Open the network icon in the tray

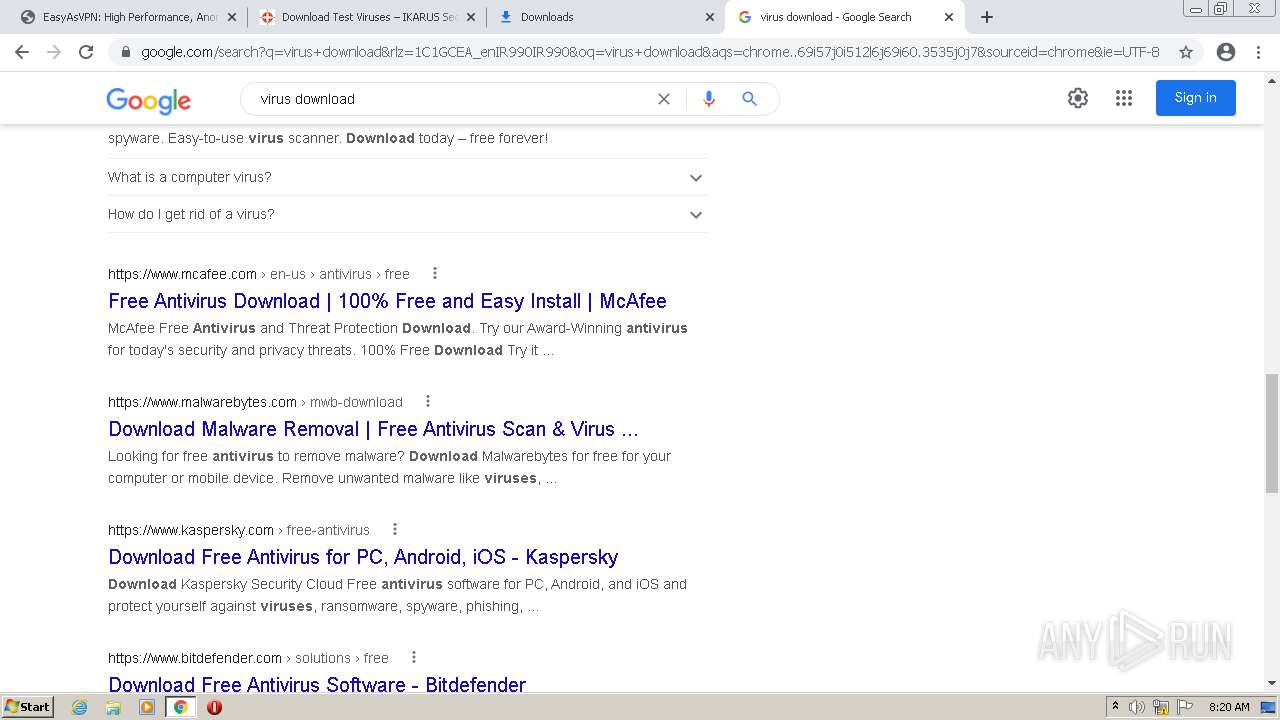[1161, 707]
